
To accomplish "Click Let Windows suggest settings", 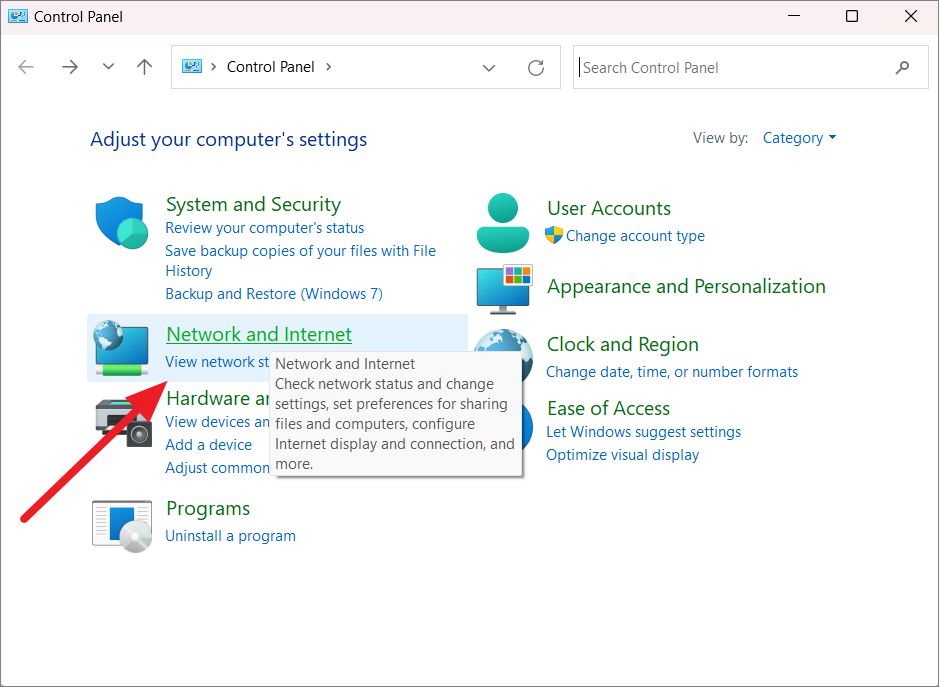I will point(644,432).
